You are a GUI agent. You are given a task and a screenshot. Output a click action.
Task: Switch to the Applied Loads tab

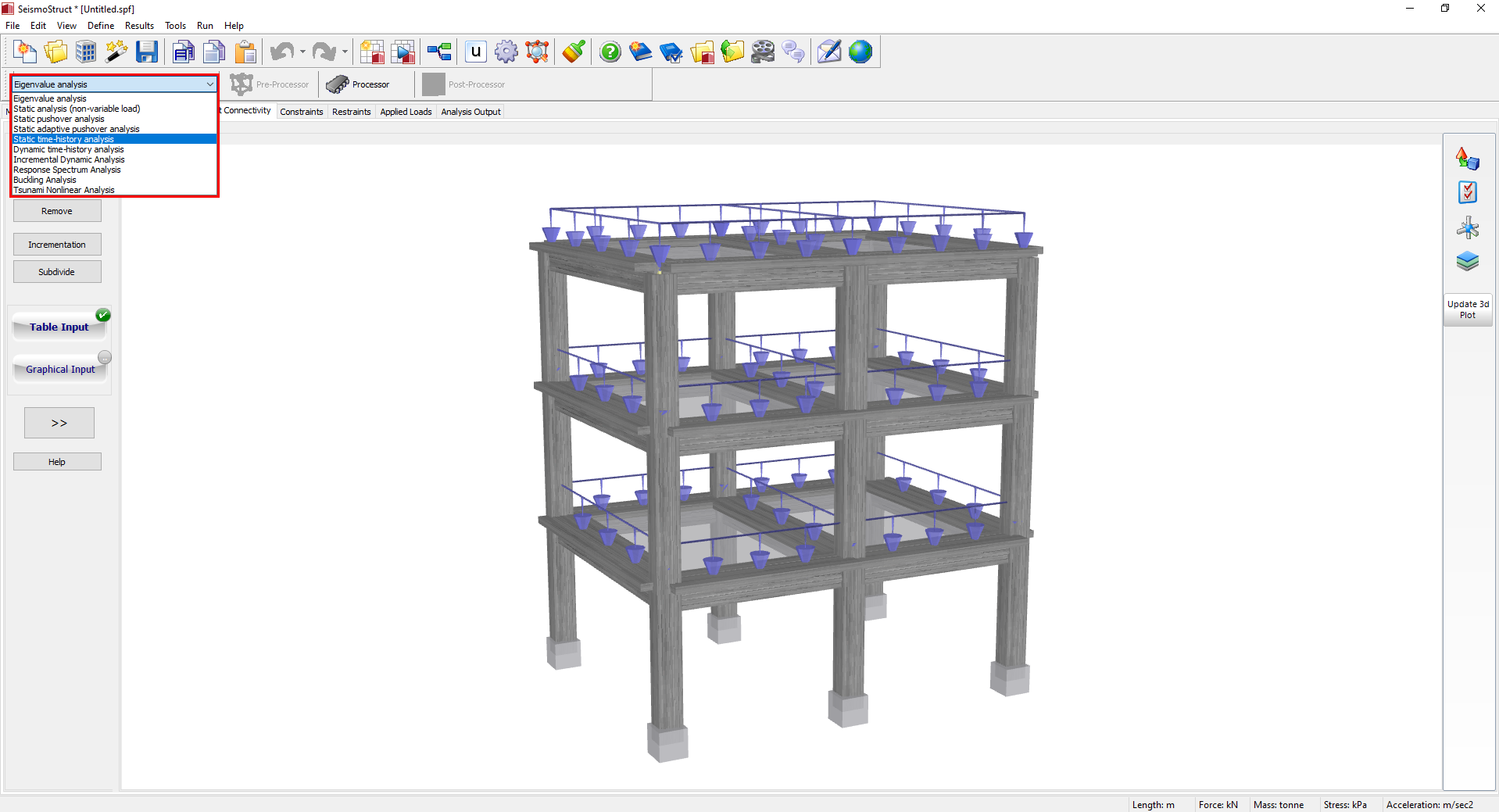tap(406, 112)
